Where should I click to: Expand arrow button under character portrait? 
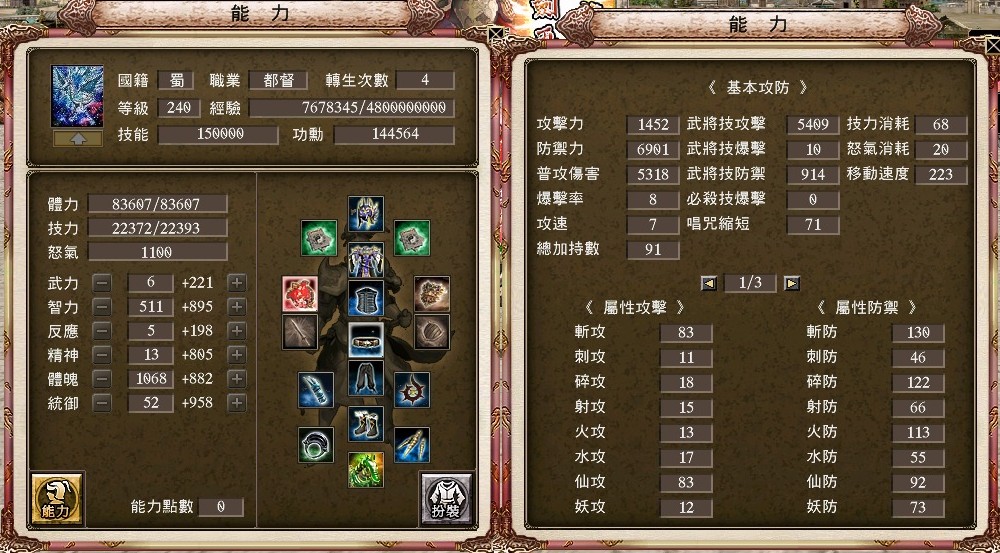(x=78, y=138)
